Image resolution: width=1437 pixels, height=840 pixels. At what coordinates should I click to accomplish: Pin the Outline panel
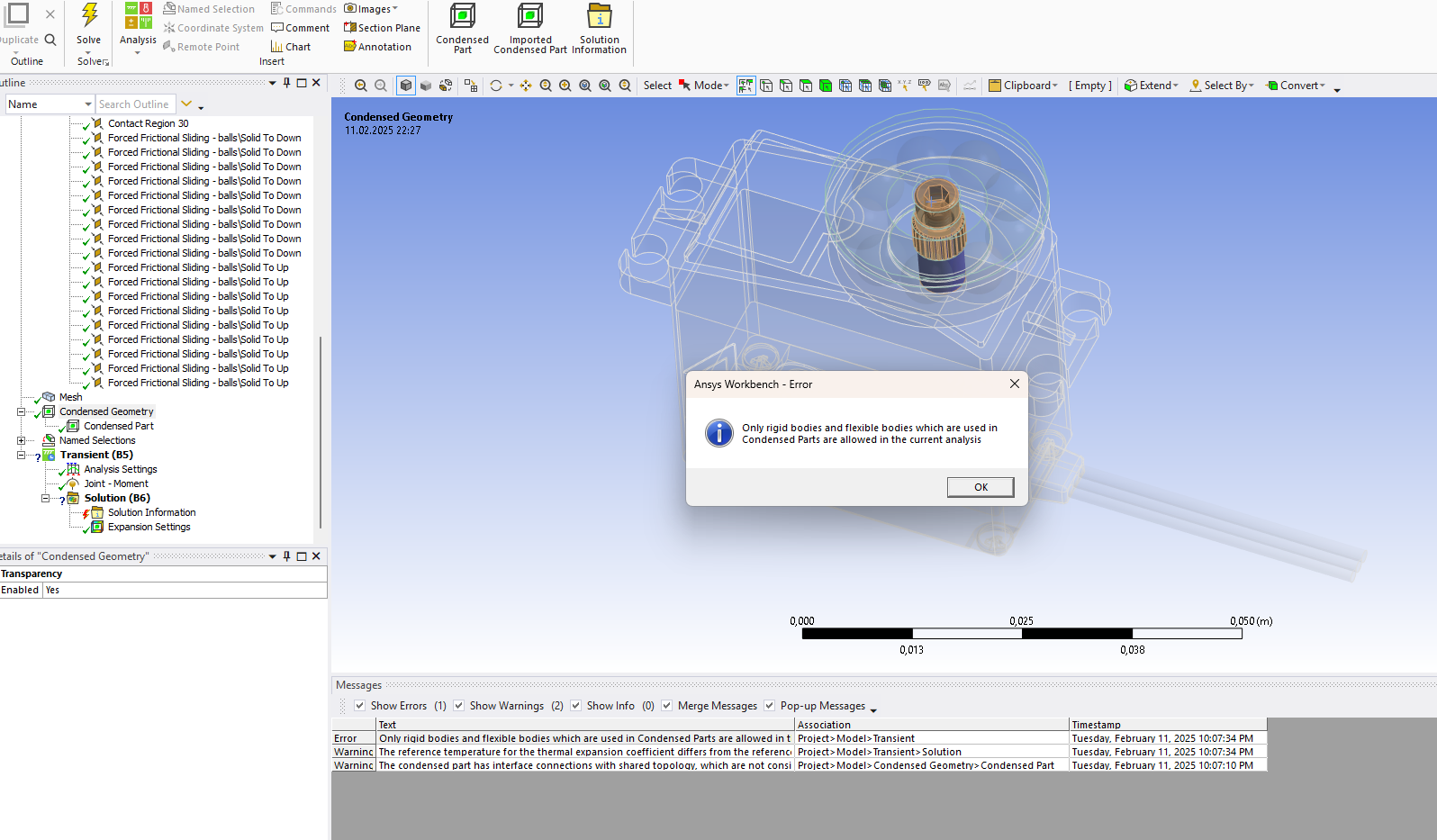[x=287, y=83]
